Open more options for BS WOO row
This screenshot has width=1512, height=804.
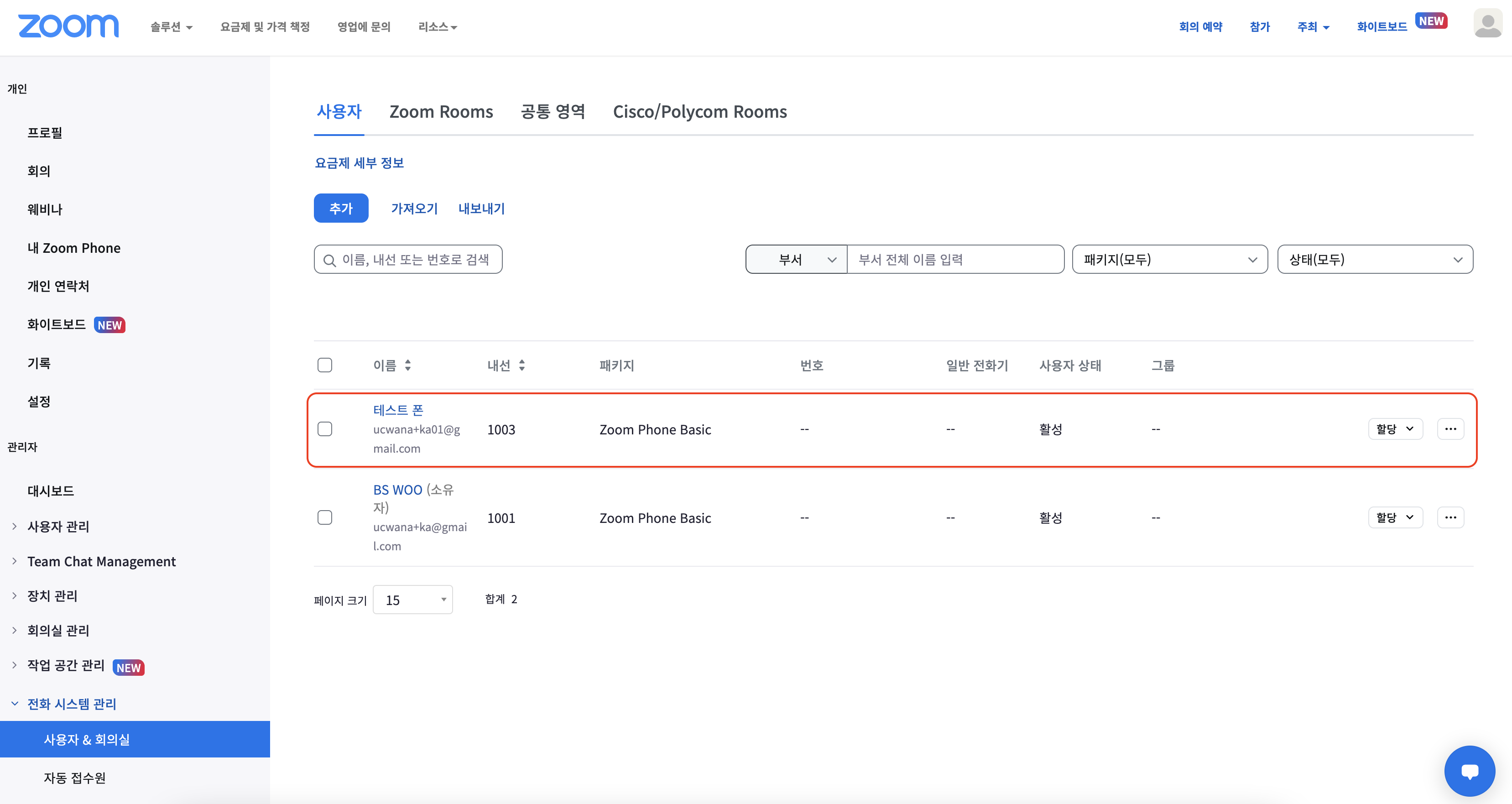[1450, 517]
